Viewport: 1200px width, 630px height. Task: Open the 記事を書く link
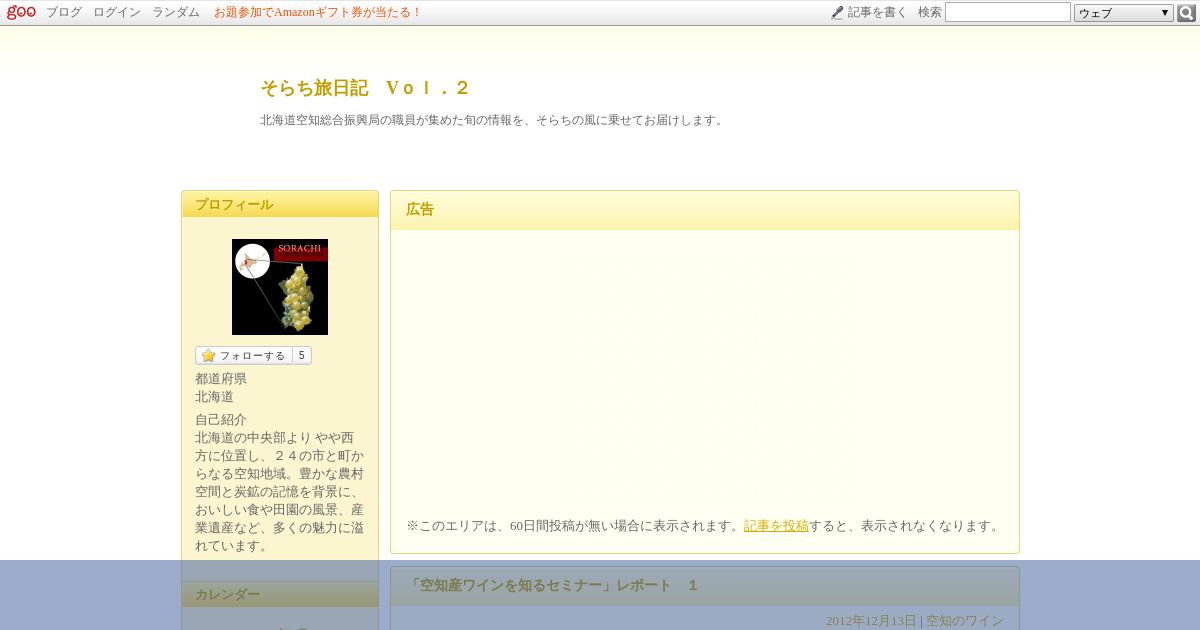point(877,12)
